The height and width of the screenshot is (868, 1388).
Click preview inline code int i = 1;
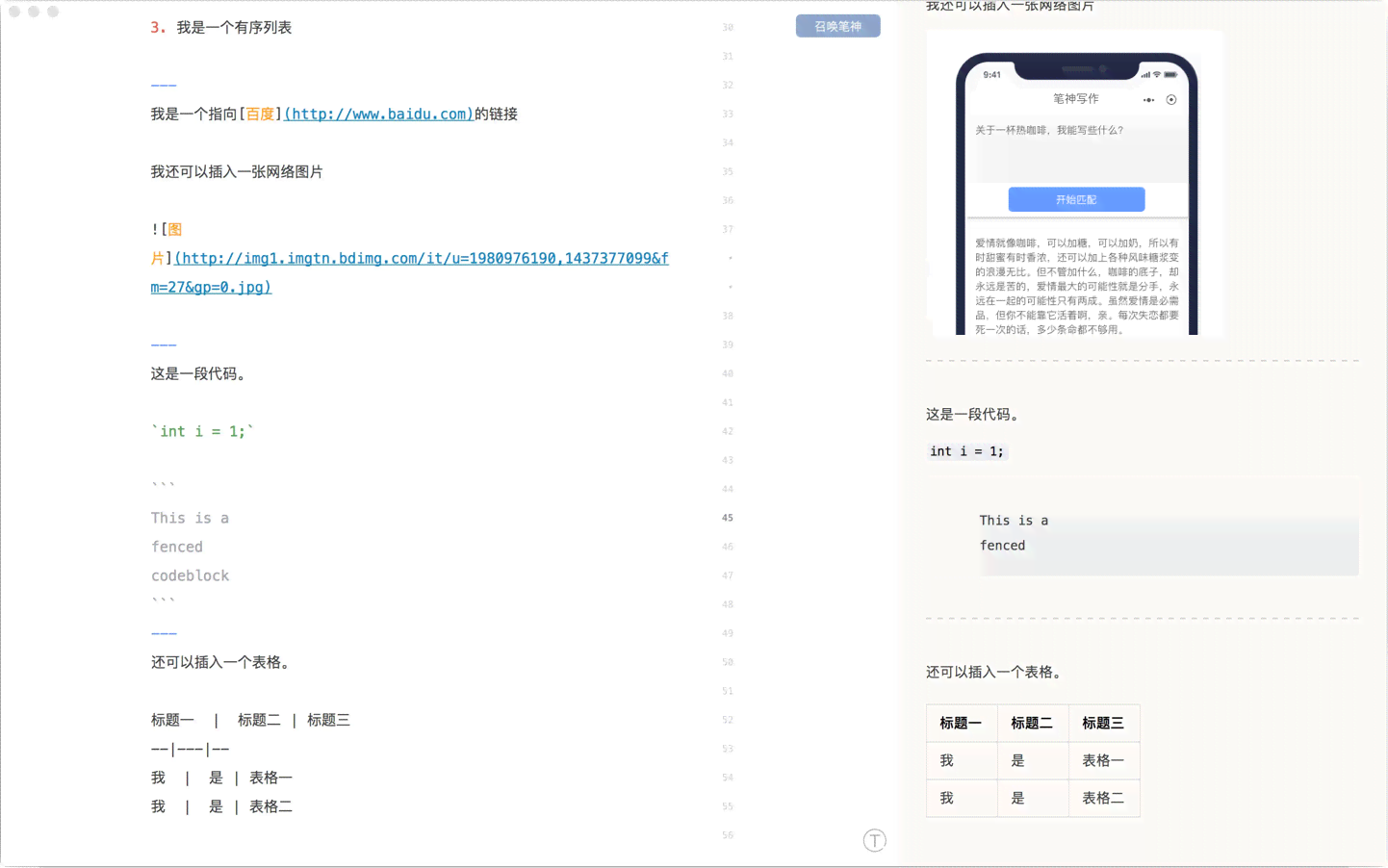tap(966, 451)
